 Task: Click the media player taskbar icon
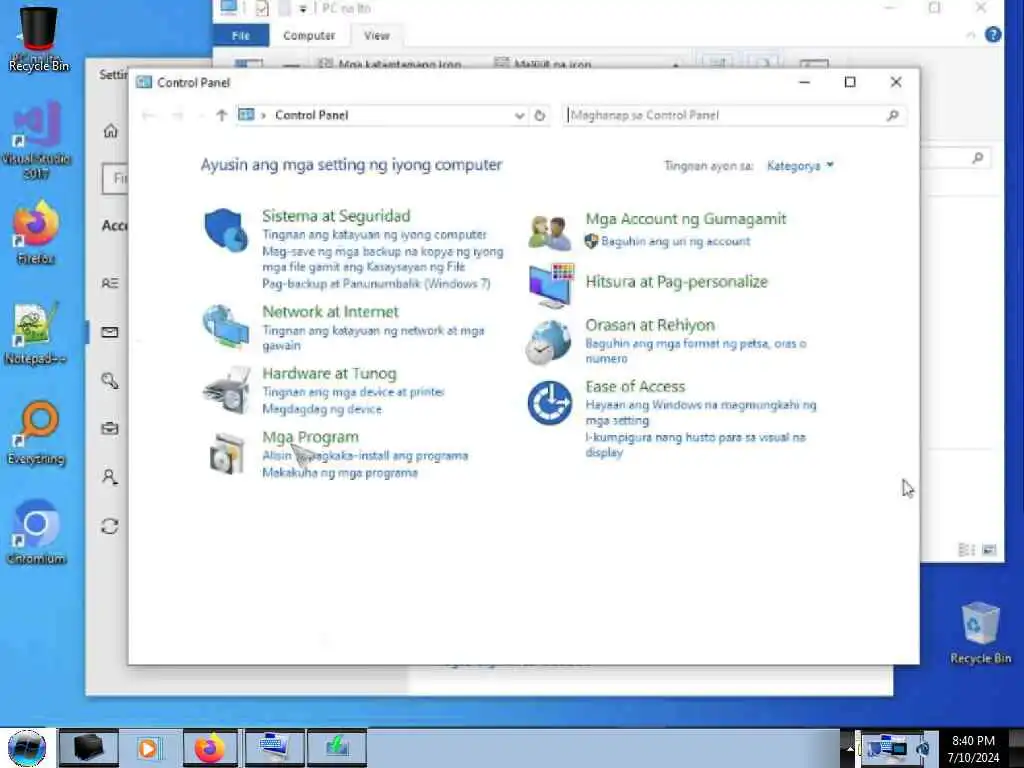pos(148,748)
